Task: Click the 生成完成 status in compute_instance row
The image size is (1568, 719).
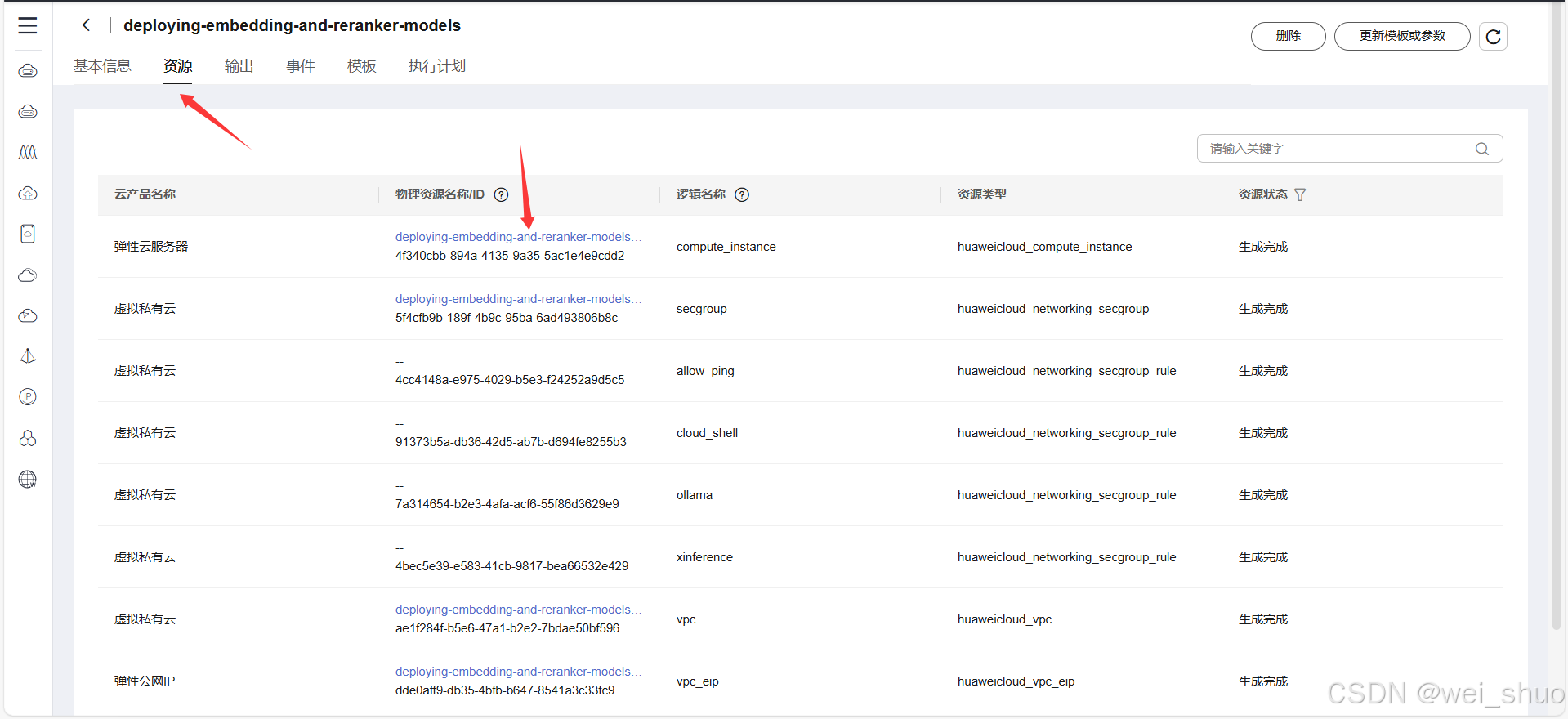Action: point(1263,247)
